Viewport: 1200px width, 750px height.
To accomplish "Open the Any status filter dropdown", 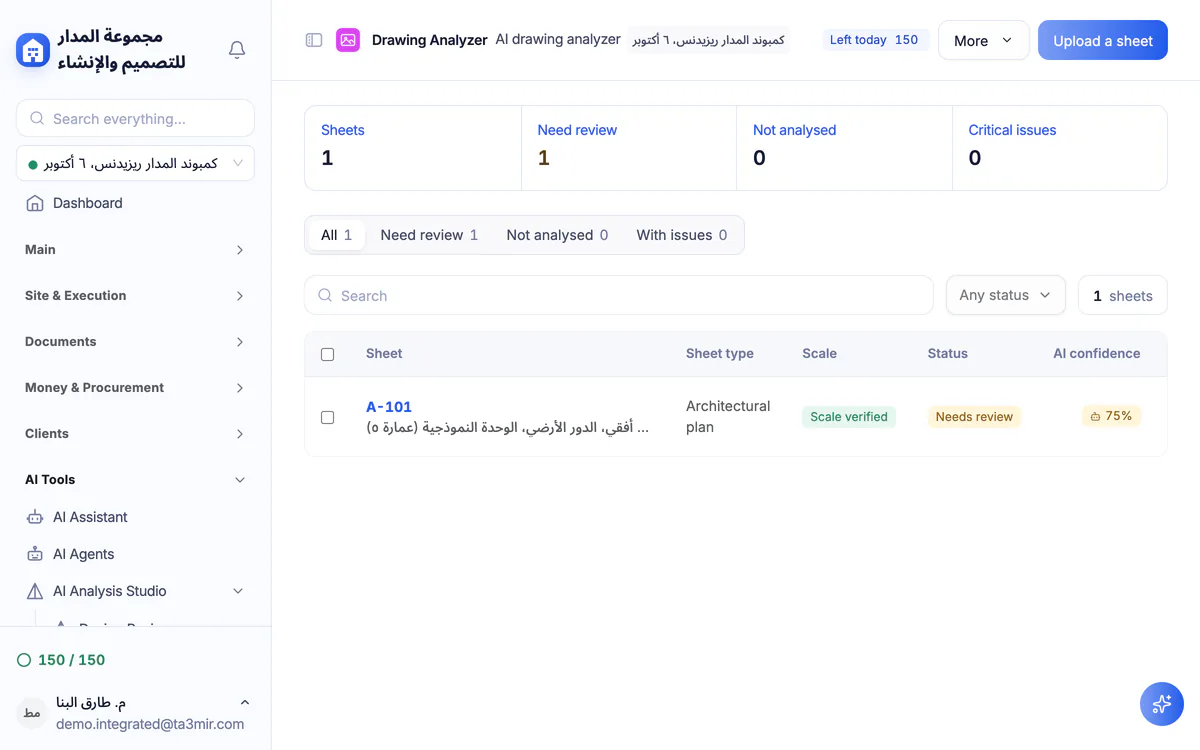I will click(x=1005, y=295).
